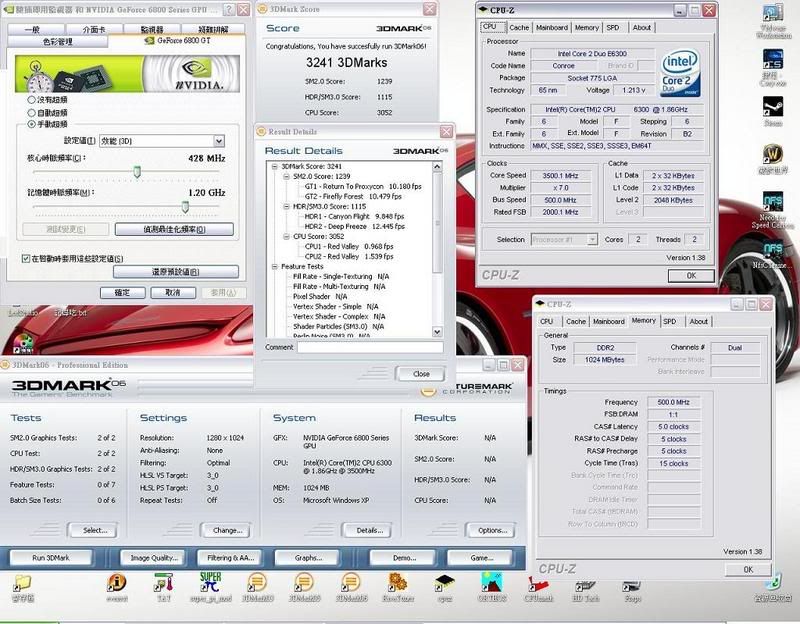800x624 pixels.
Task: Open the 設定值 效能 (3D) dropdown
Action: (x=162, y=141)
